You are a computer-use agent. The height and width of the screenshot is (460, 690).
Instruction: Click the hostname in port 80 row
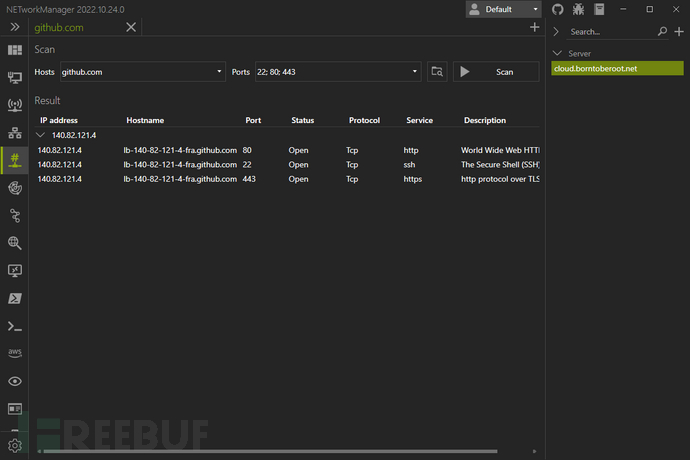pos(180,150)
